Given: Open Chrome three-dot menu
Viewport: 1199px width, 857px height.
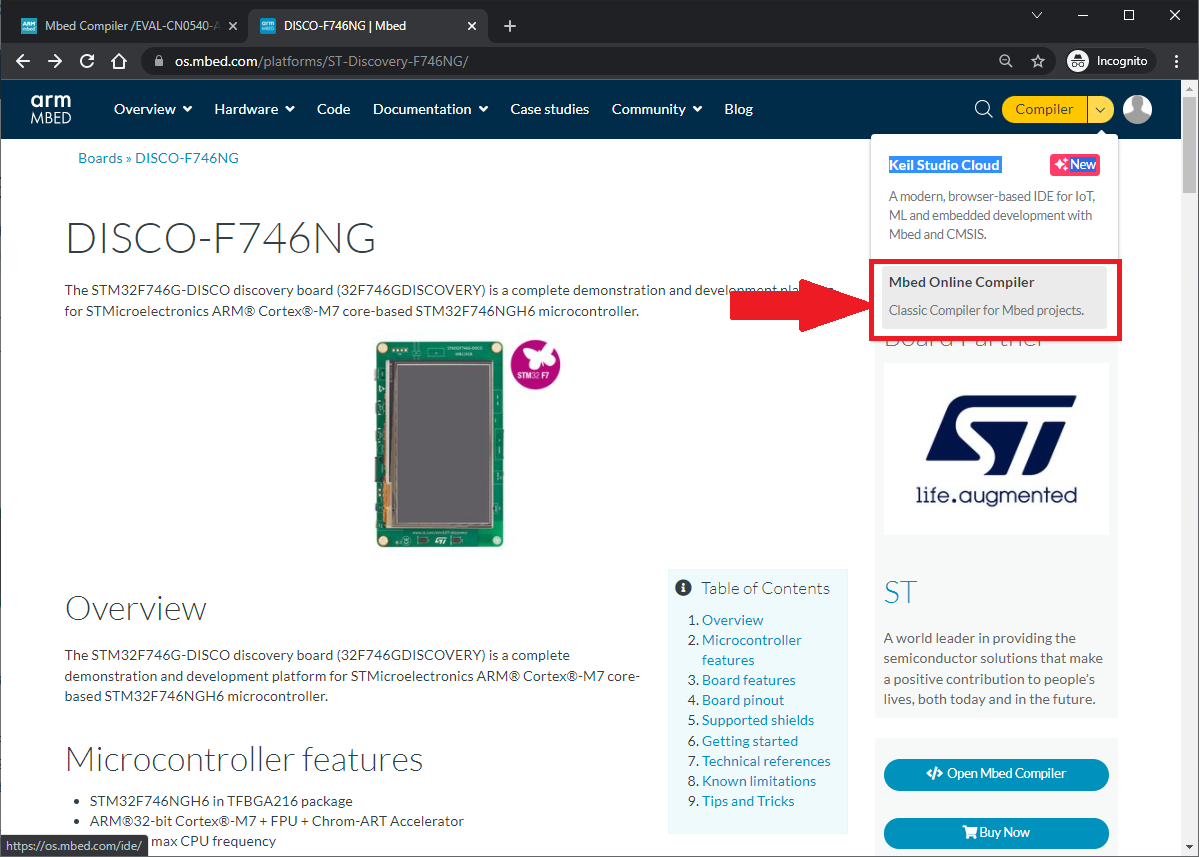Looking at the screenshot, I should (1176, 61).
